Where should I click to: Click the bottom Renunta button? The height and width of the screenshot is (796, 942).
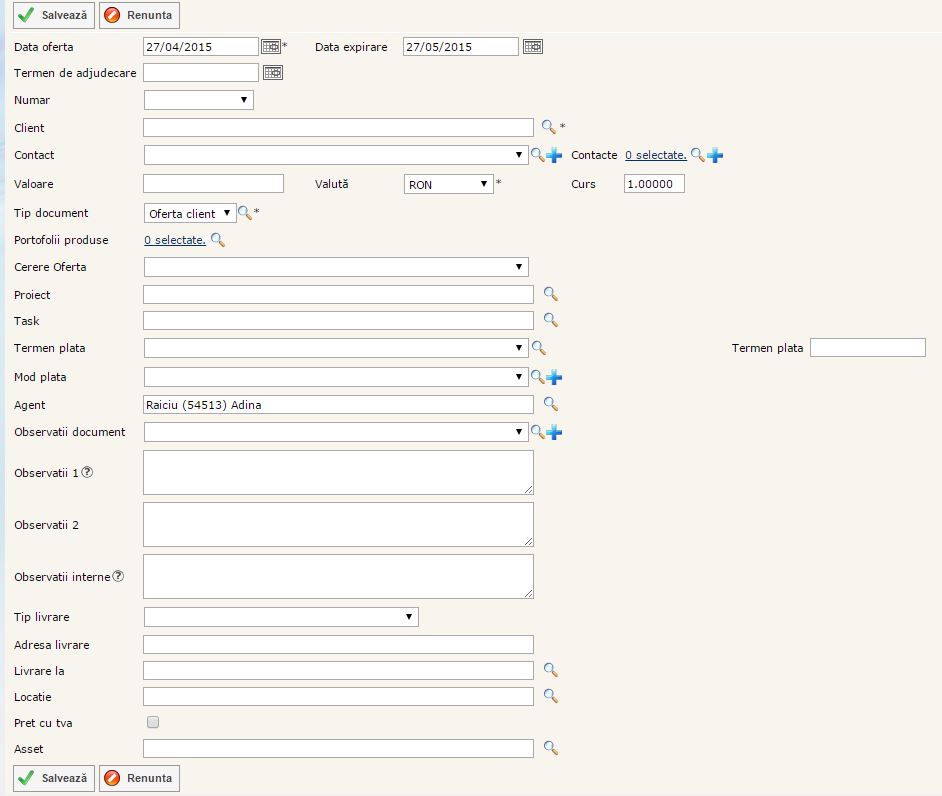(x=139, y=778)
